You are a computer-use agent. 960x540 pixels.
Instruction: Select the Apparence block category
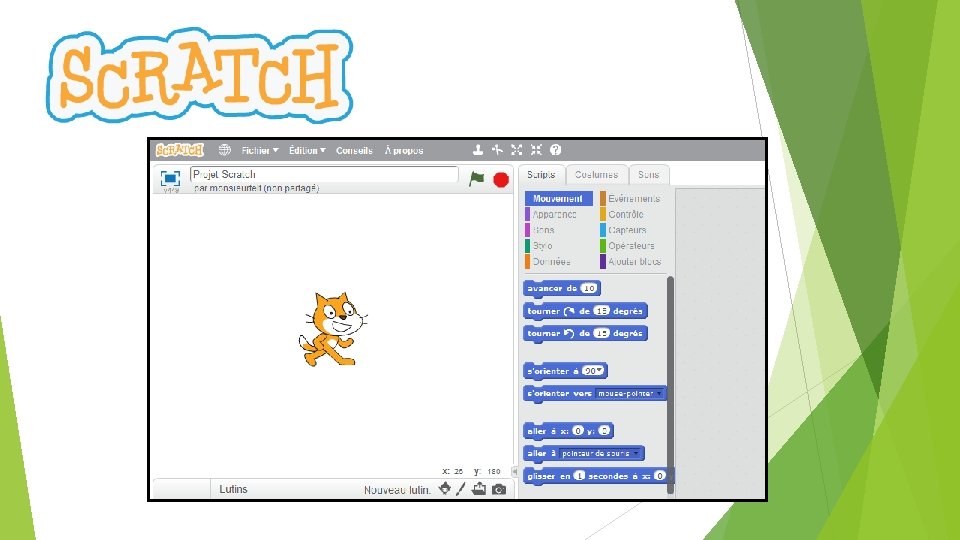point(554,214)
